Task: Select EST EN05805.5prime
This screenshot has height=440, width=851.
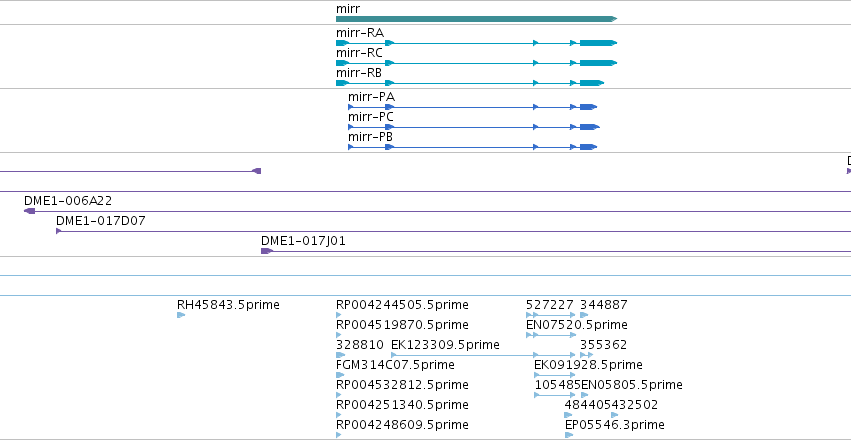Action: tap(632, 385)
